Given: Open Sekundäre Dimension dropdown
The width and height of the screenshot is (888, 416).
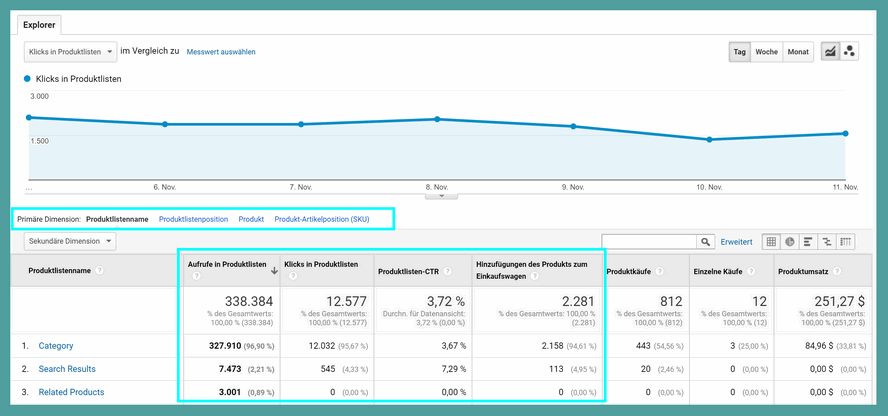Looking at the screenshot, I should 70,241.
